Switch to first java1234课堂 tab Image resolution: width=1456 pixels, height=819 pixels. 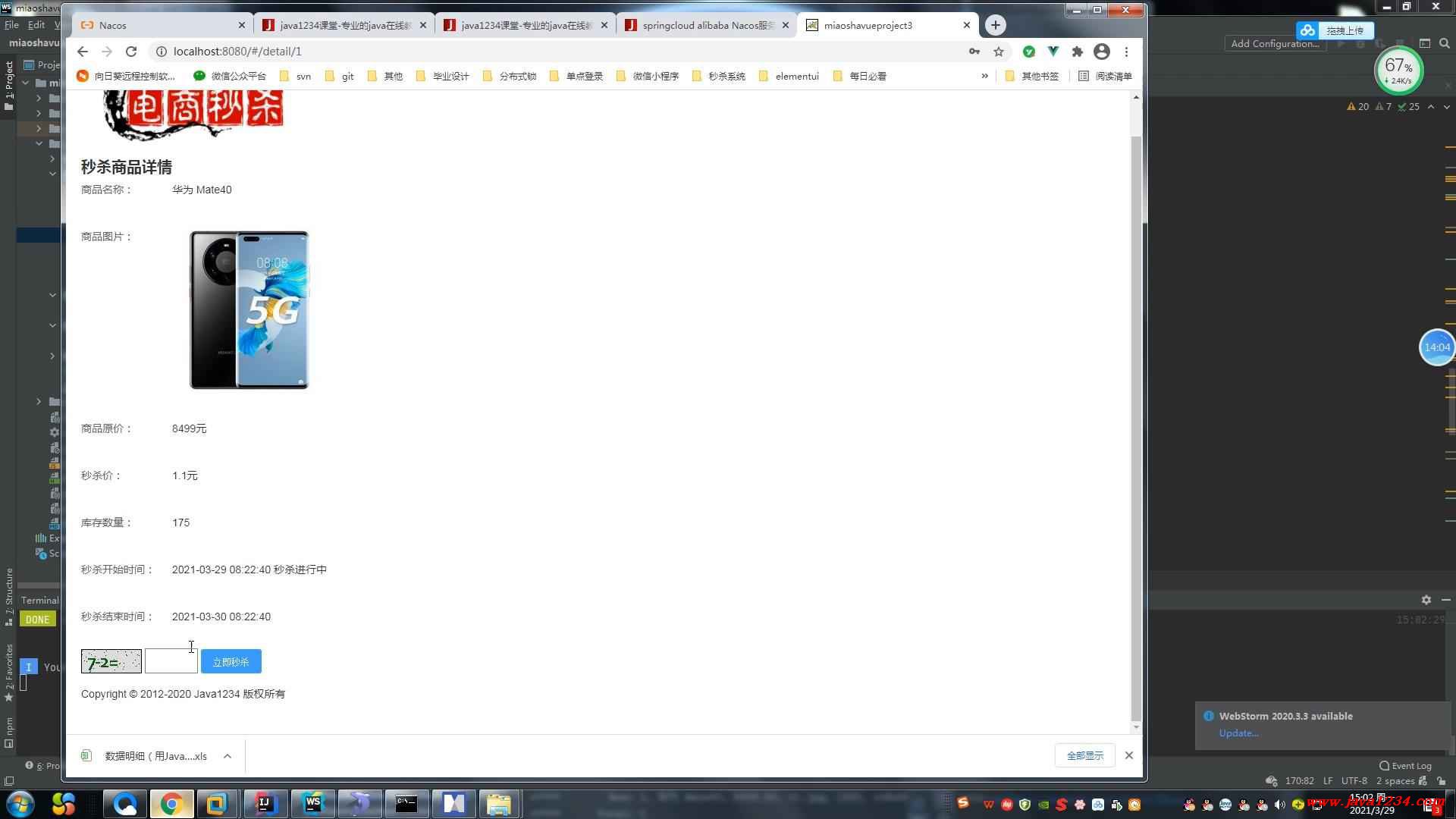pos(344,25)
